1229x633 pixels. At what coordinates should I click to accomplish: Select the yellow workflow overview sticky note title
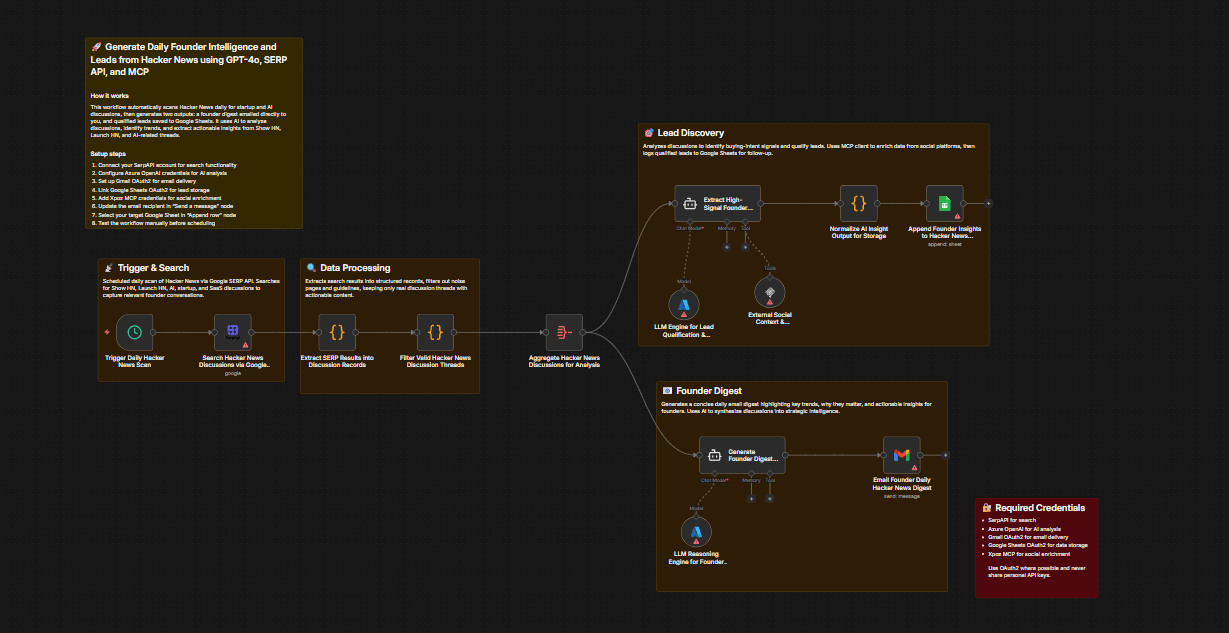tap(183, 59)
